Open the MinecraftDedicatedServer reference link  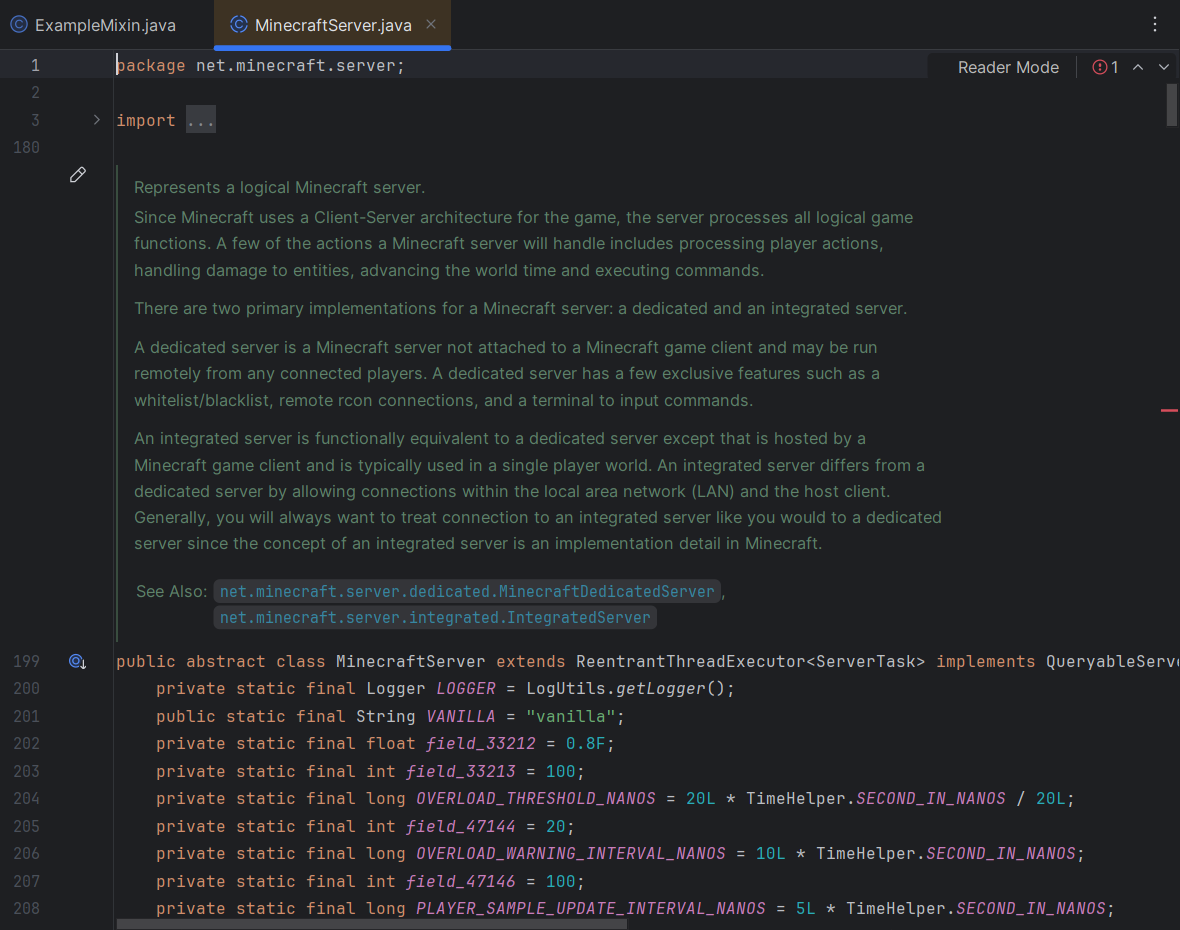[x=466, y=591]
